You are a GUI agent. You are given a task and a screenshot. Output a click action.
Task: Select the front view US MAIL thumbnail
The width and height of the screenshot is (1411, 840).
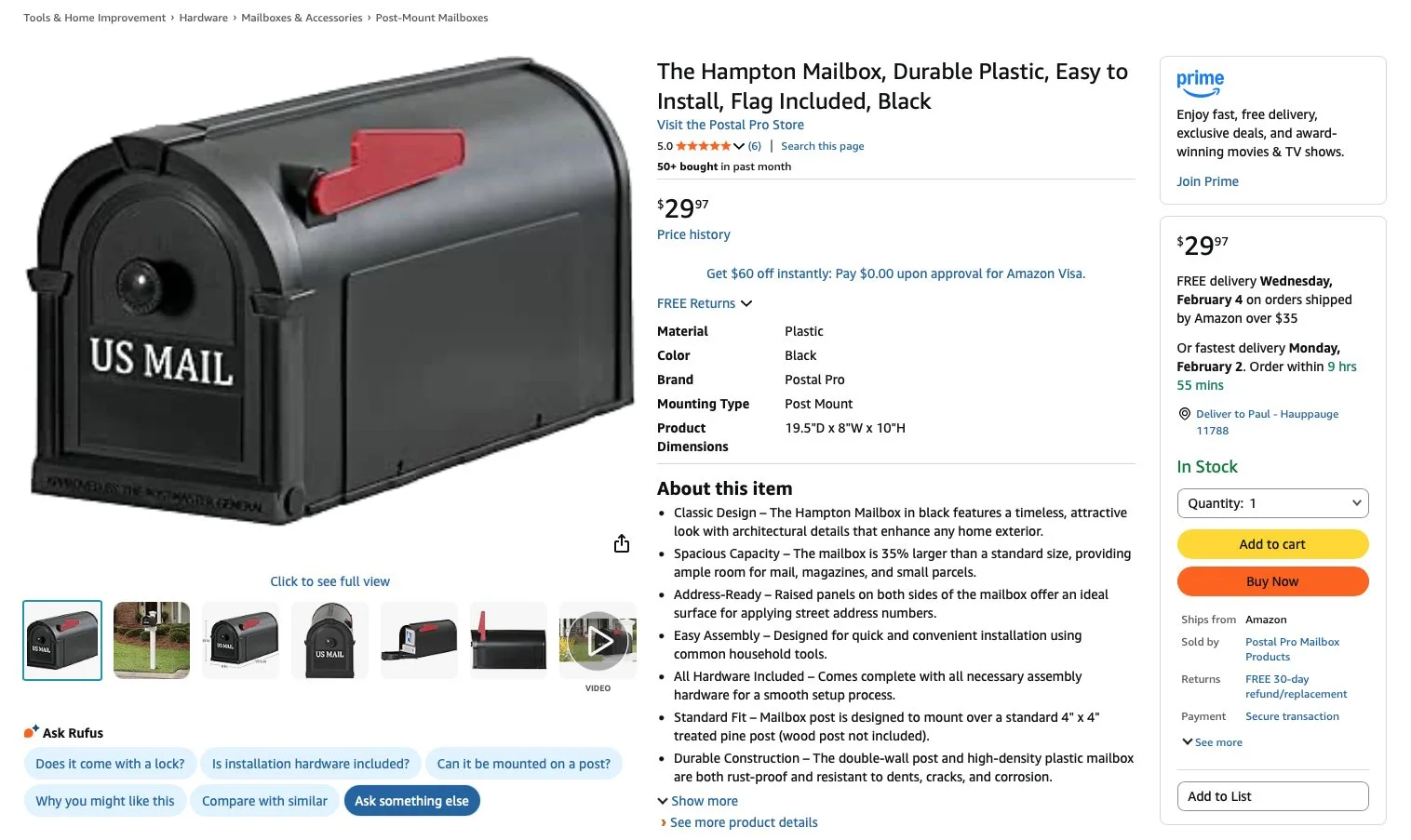click(x=330, y=641)
